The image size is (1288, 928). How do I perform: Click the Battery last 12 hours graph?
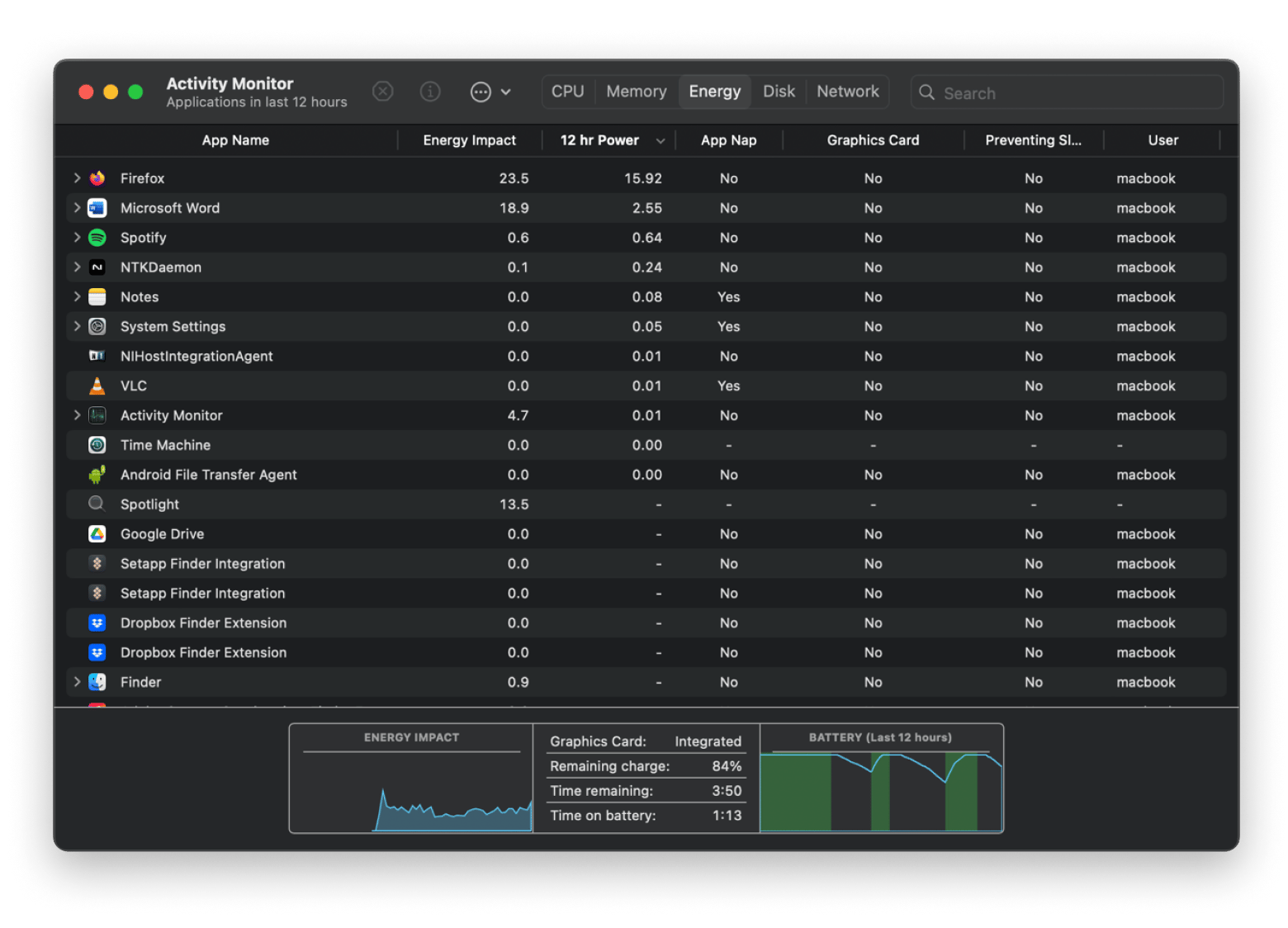[880, 790]
